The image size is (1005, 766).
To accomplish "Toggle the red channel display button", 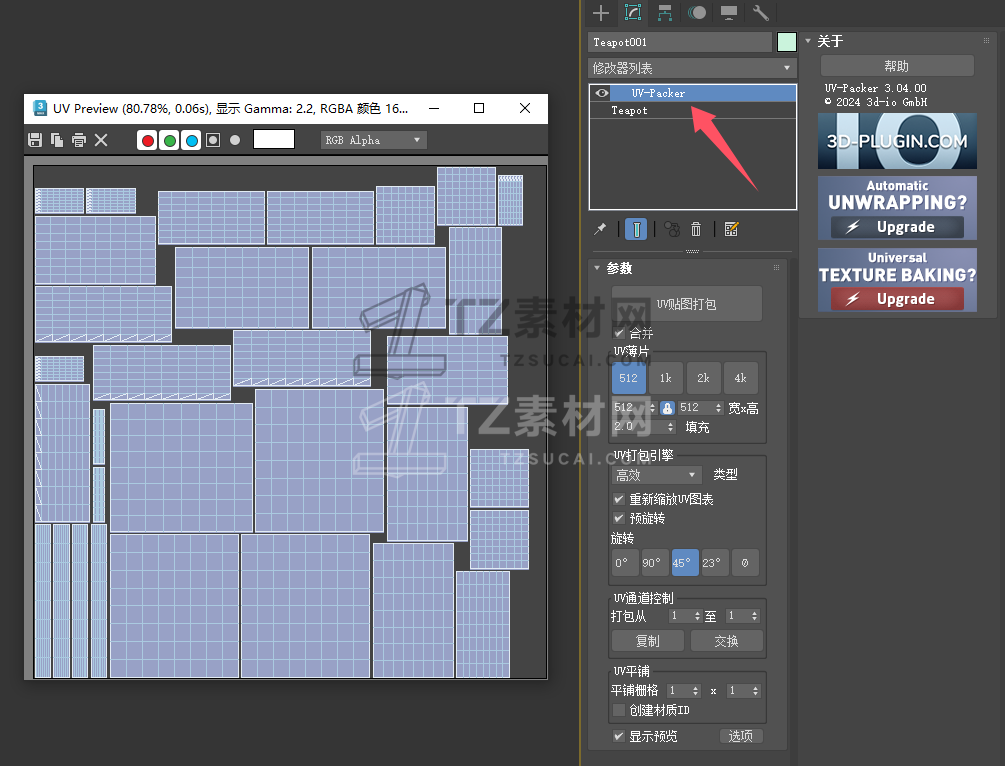I will tap(148, 140).
